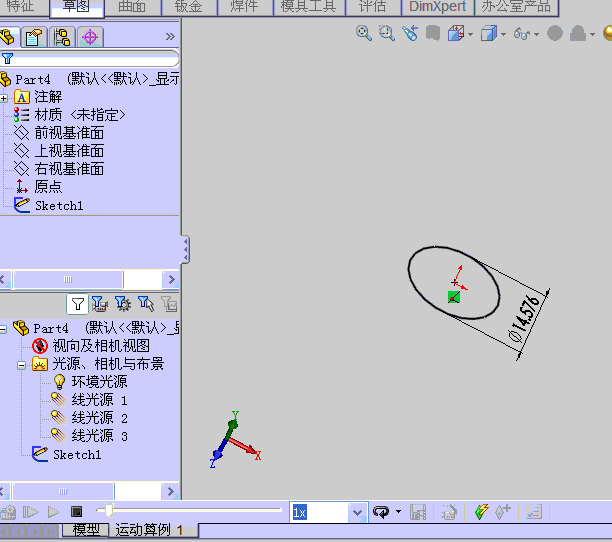The width and height of the screenshot is (612, 542).
Task: Switch to the 焊件 tab
Action: [244, 7]
